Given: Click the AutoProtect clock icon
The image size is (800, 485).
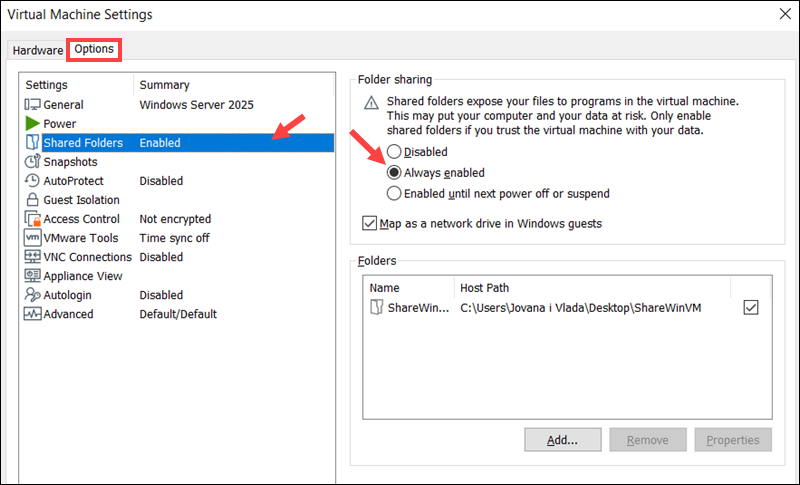Looking at the screenshot, I should 32,181.
